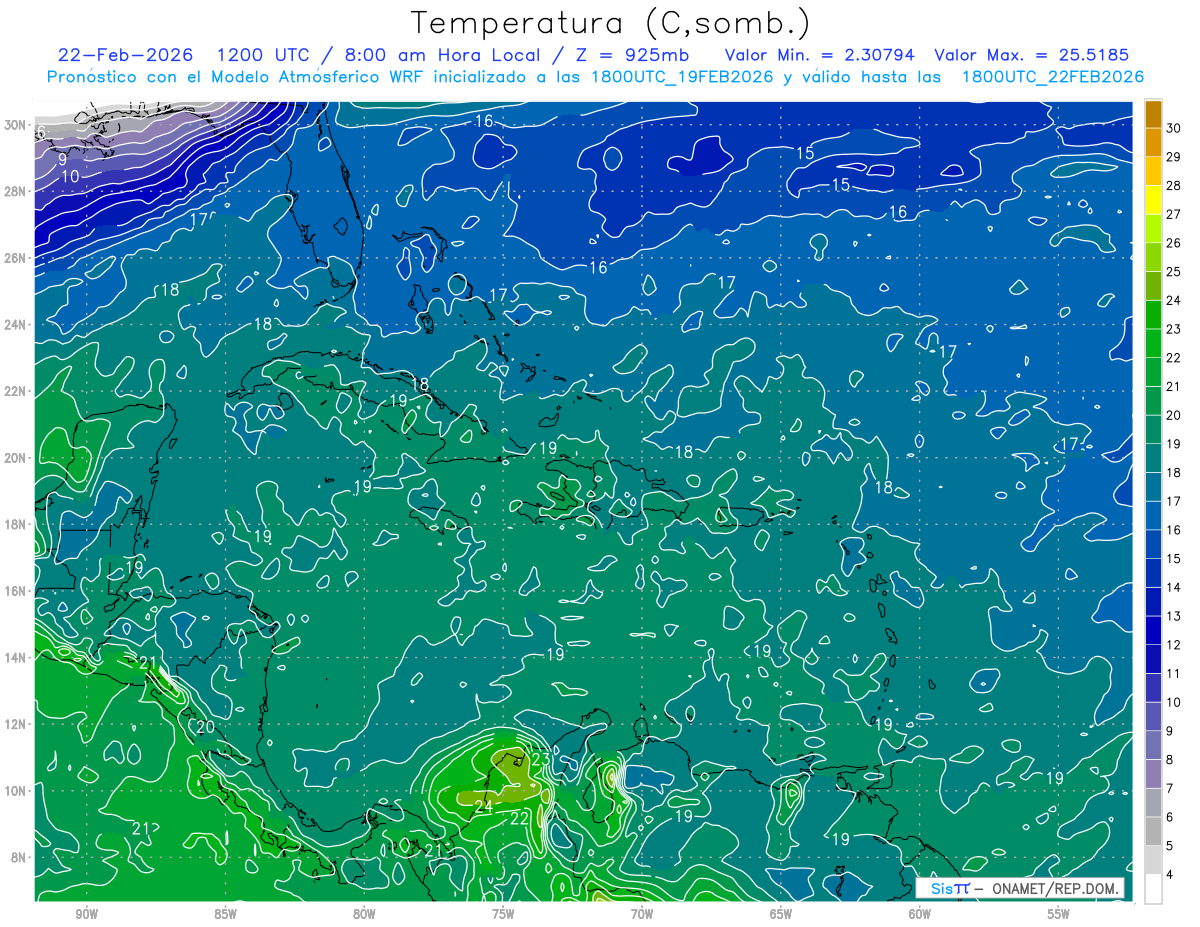Click the "22" contour label on the map

[x=519, y=818]
